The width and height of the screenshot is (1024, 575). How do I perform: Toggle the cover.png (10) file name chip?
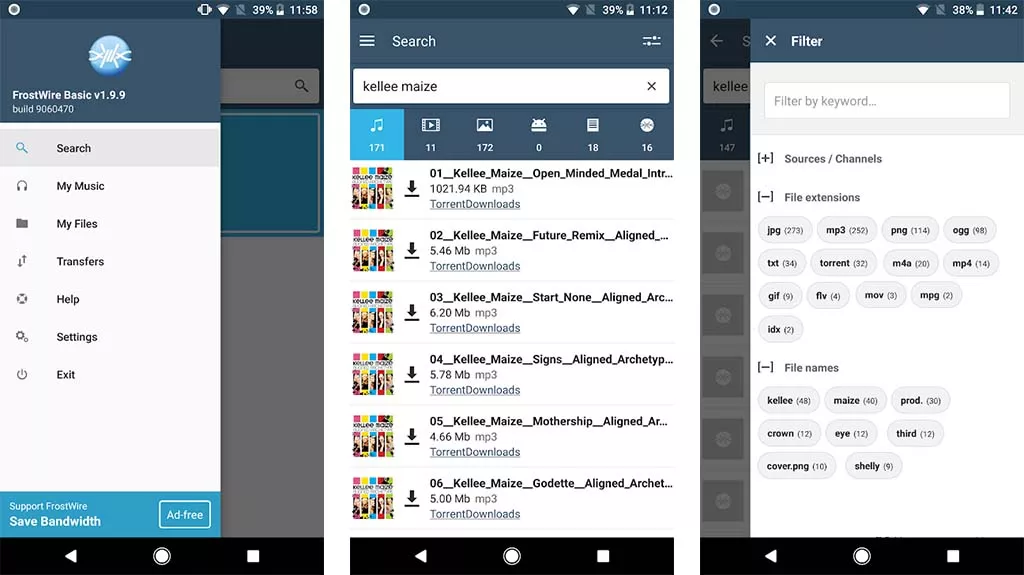pos(796,466)
